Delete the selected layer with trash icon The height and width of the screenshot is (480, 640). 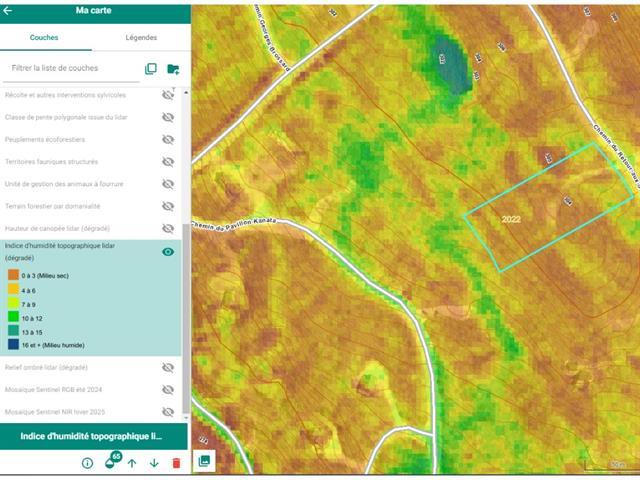click(176, 463)
